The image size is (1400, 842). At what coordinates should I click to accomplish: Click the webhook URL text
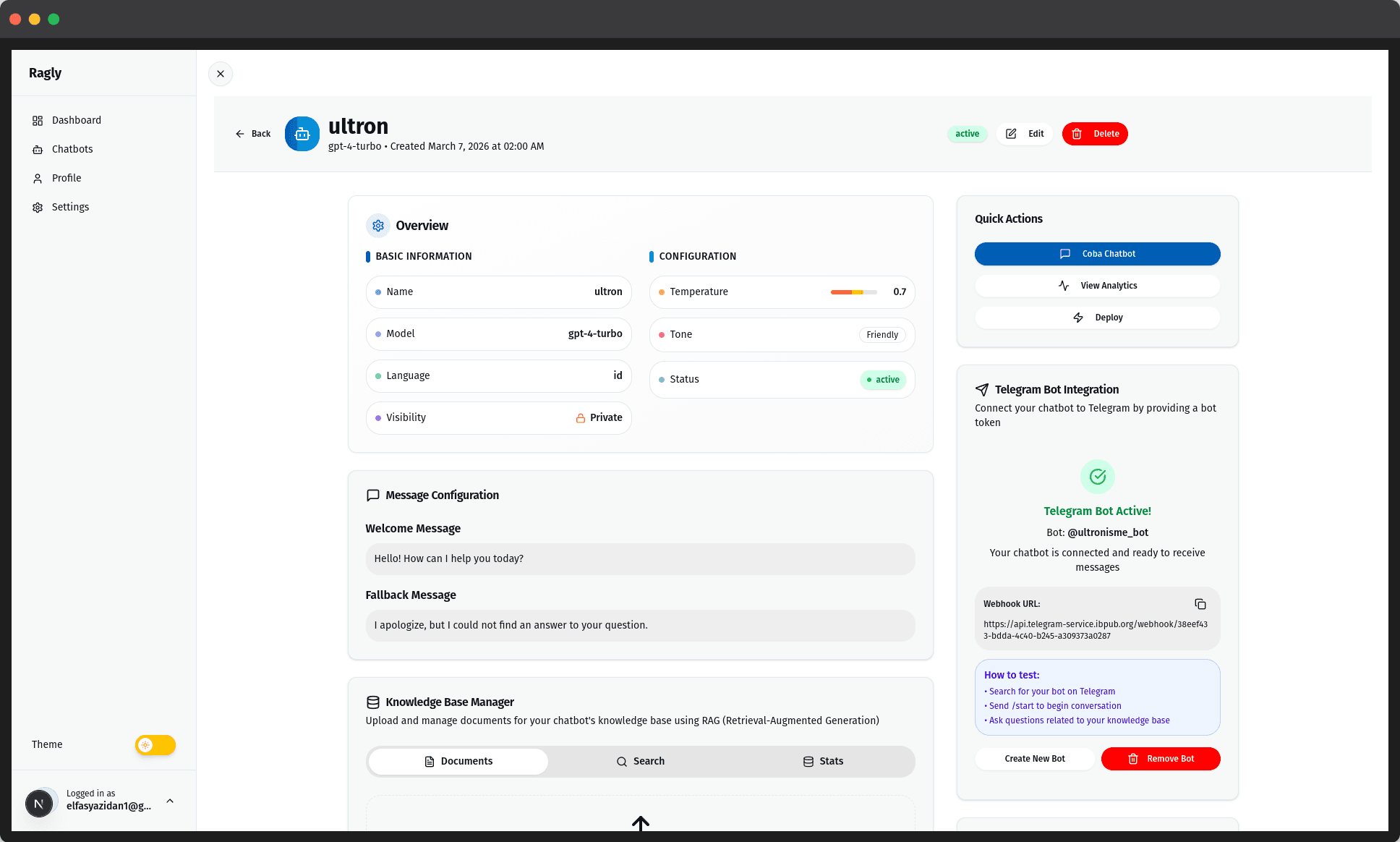click(1096, 630)
